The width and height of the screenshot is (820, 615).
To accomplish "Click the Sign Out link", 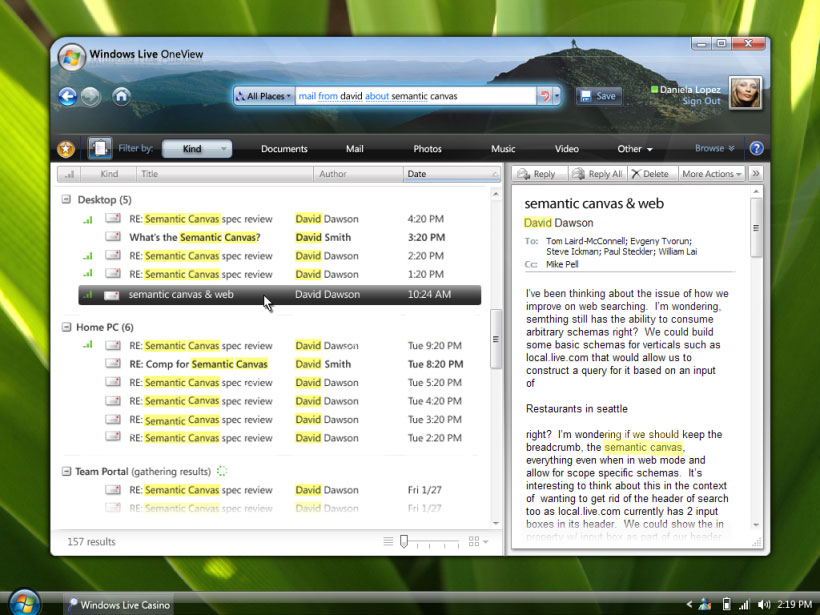I will point(701,101).
